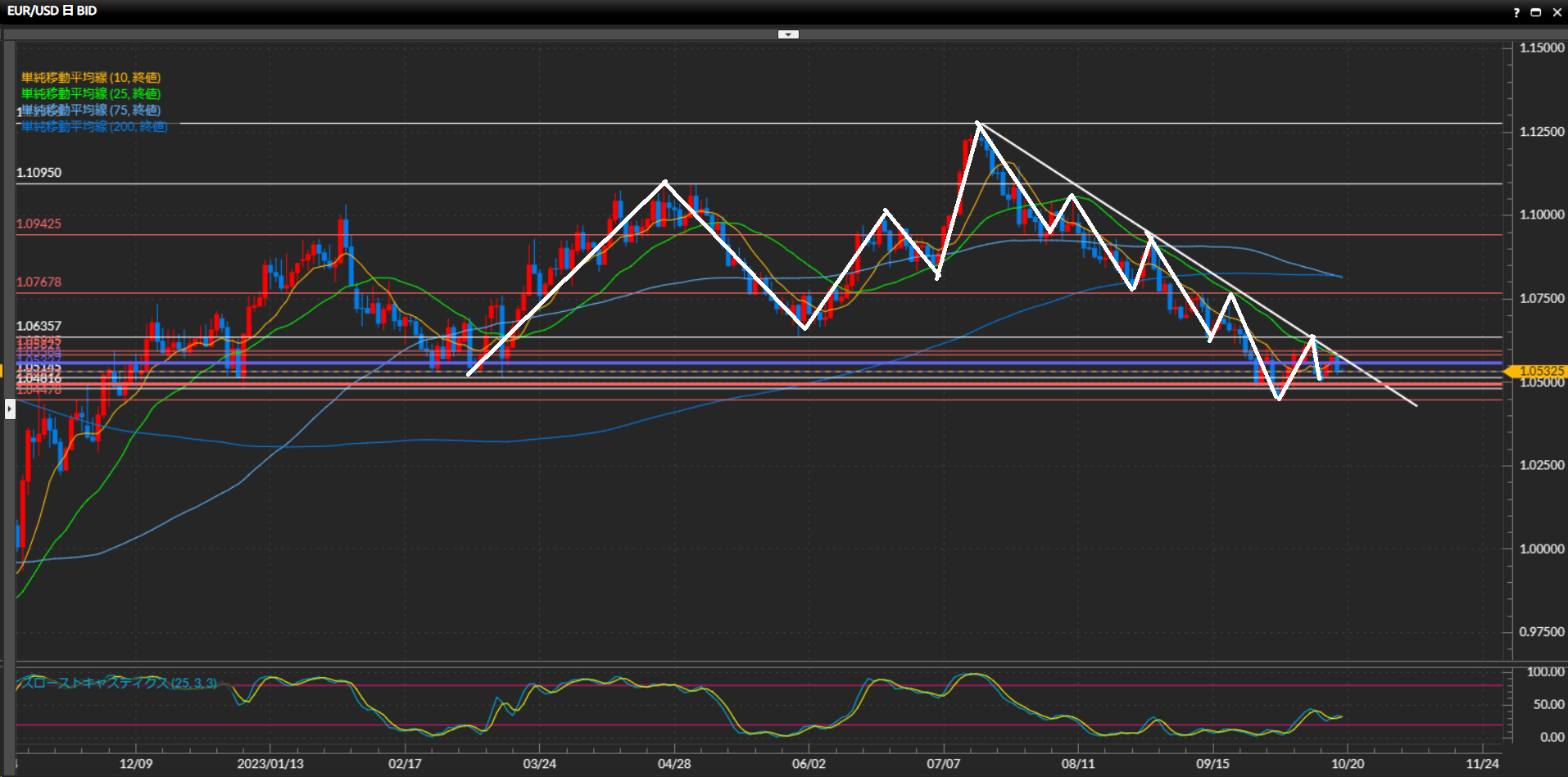The height and width of the screenshot is (777, 1568).
Task: Close the EUR/USD chart window
Action: point(1557,12)
